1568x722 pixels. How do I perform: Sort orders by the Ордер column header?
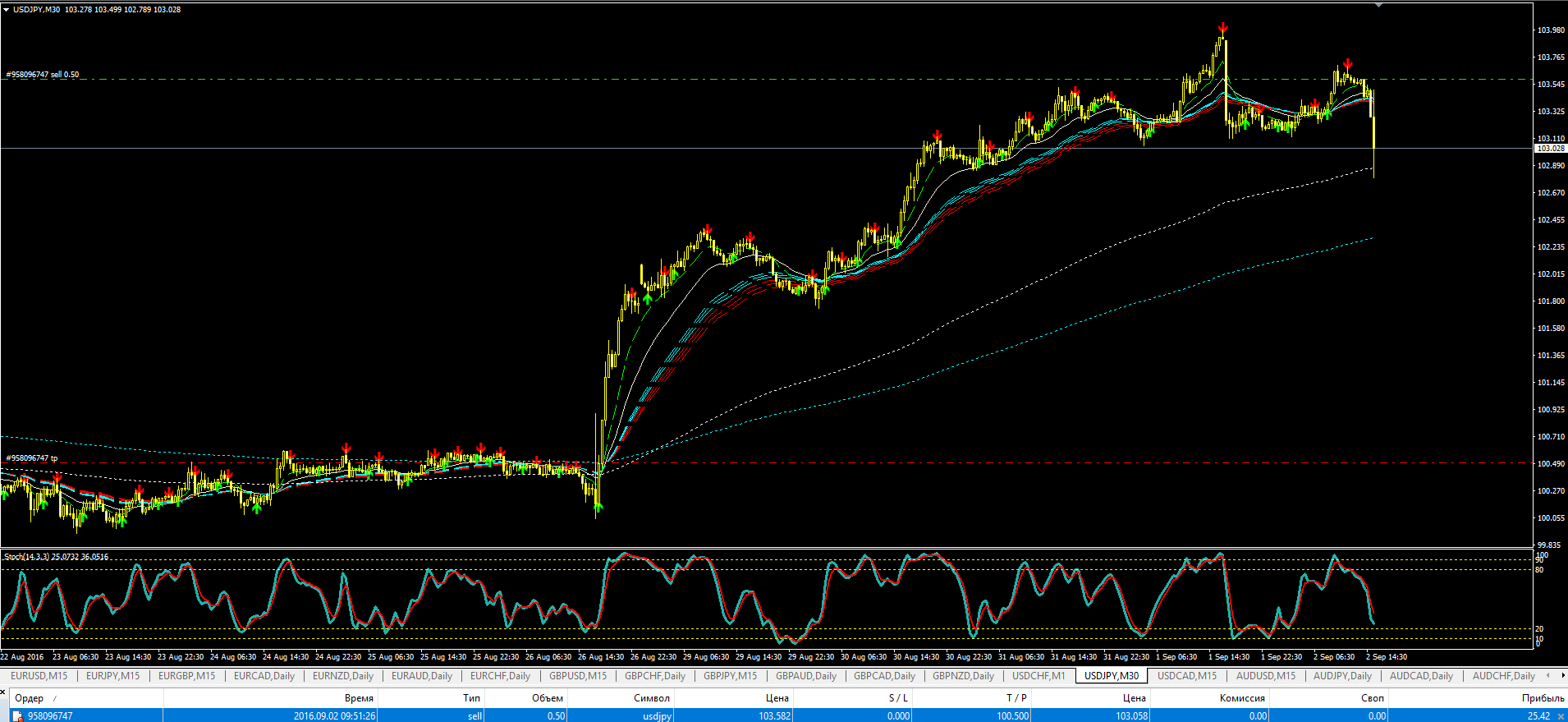30,698
